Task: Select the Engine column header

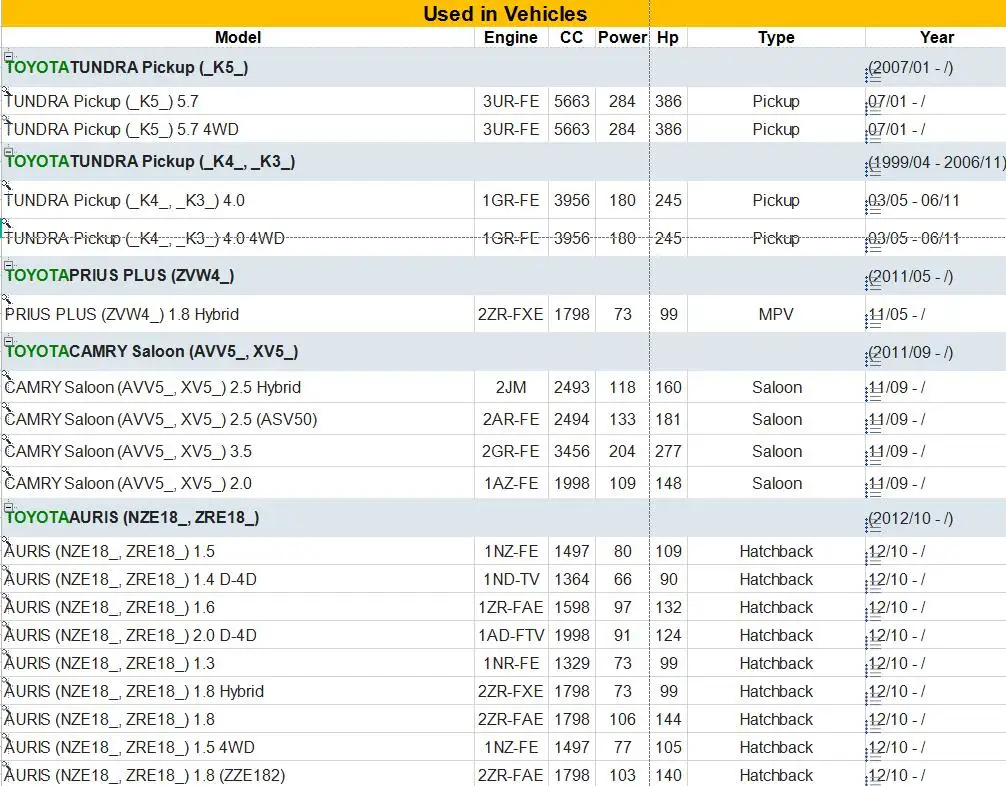Action: click(511, 37)
